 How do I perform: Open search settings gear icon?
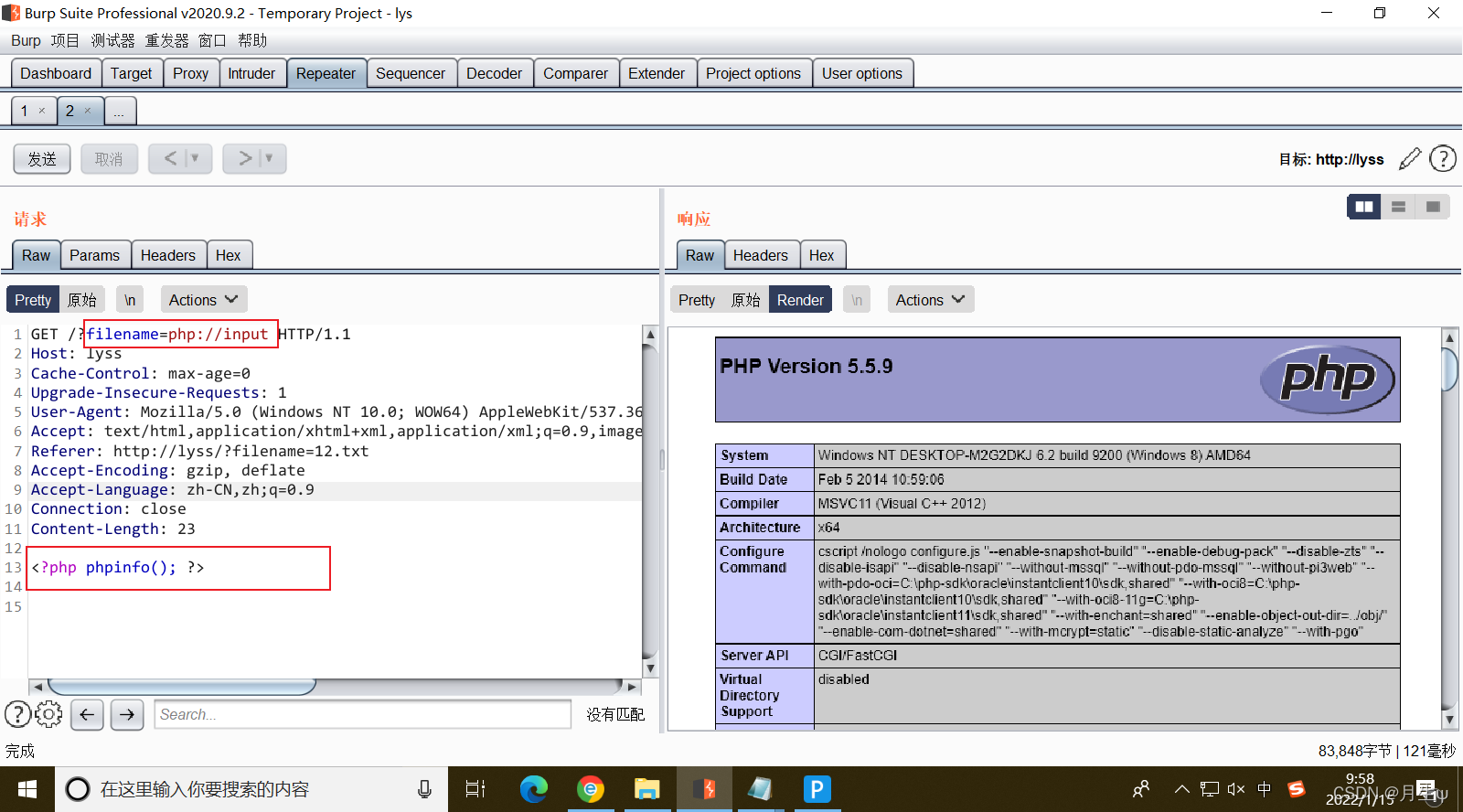coord(48,714)
